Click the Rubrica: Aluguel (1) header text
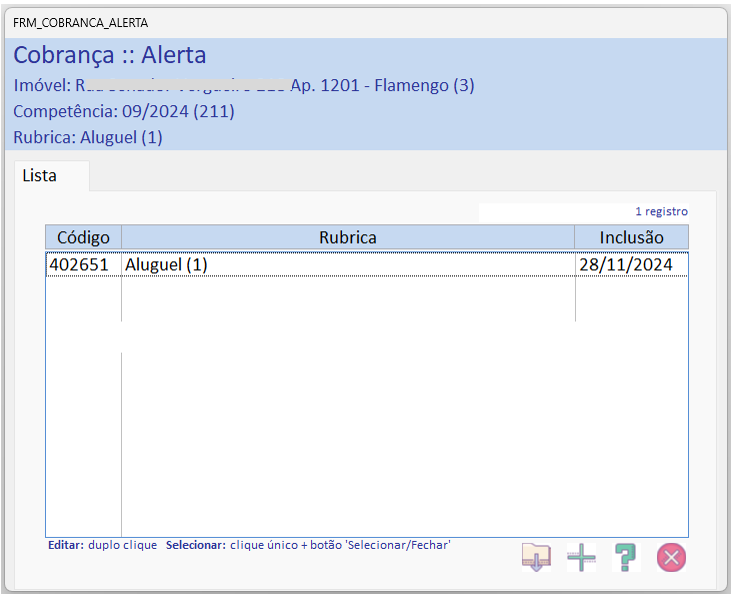Image resolution: width=732 pixels, height=594 pixels. (x=88, y=138)
